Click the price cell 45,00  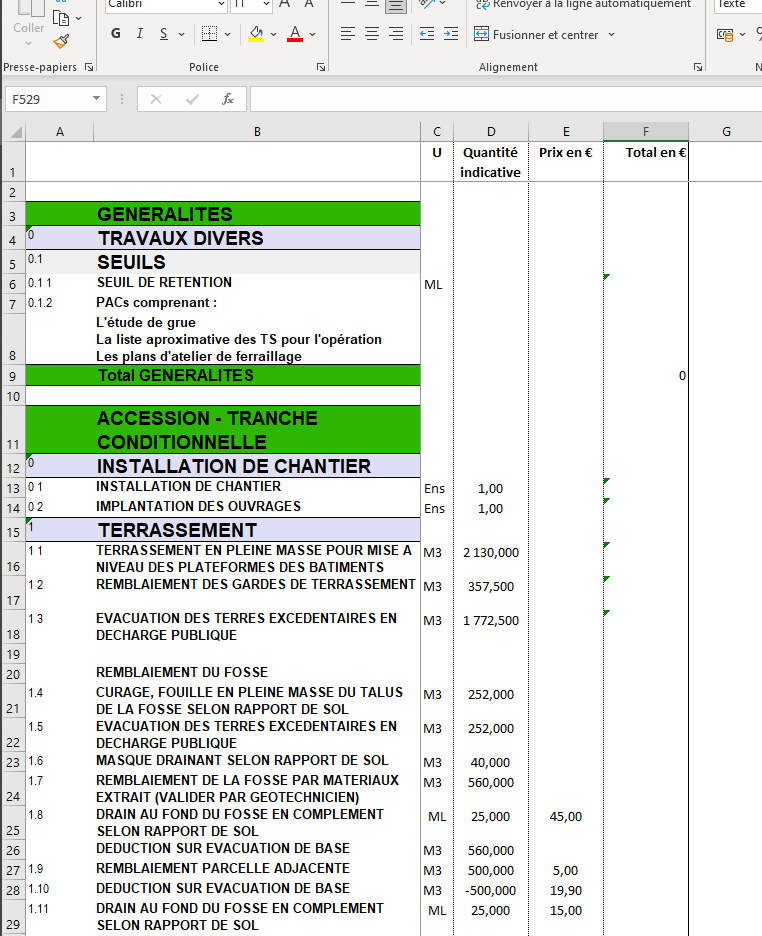pos(566,823)
